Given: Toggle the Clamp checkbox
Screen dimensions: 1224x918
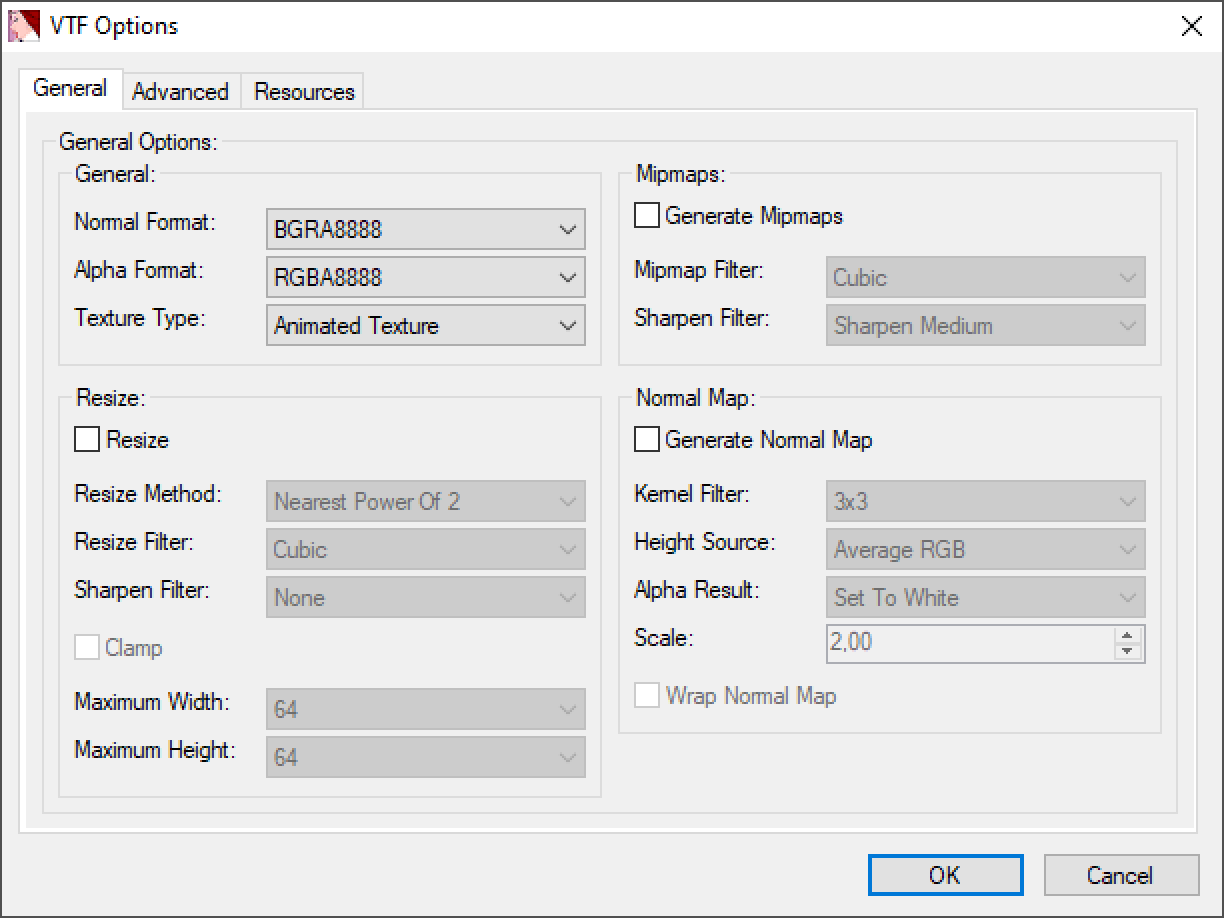Looking at the screenshot, I should coord(88,648).
